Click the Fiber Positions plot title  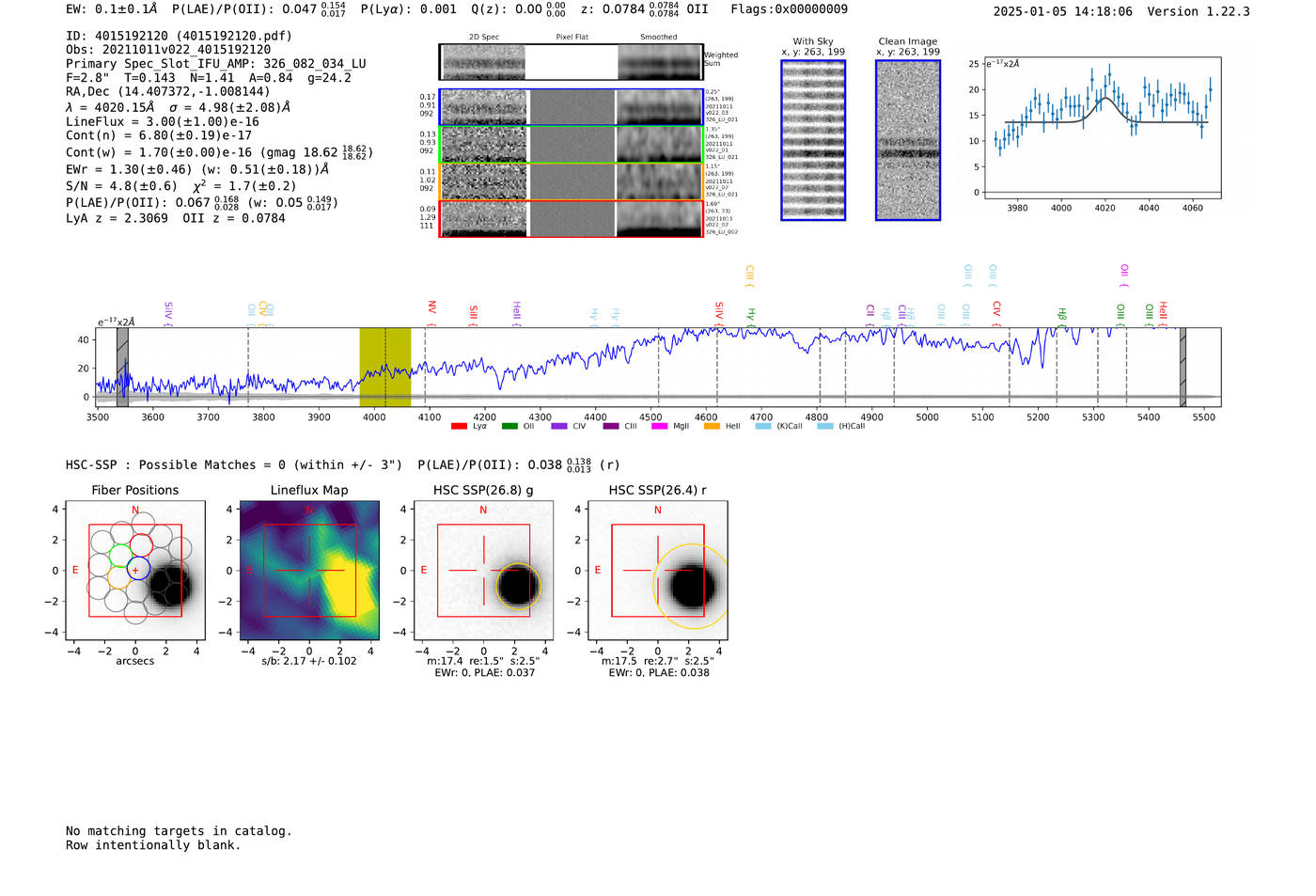pyautogui.click(x=135, y=490)
